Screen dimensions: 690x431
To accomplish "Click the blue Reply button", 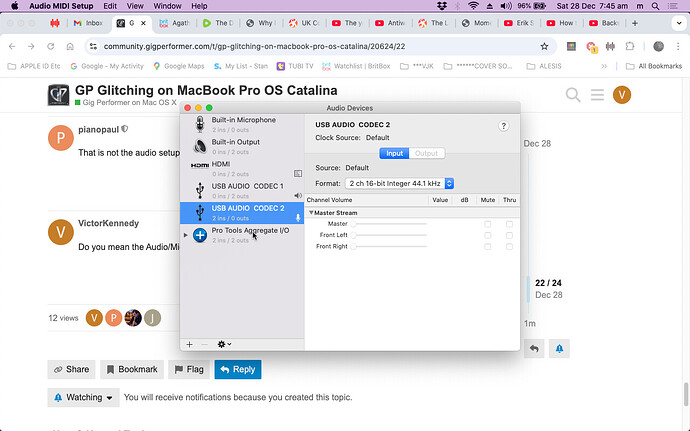I will coord(238,369).
